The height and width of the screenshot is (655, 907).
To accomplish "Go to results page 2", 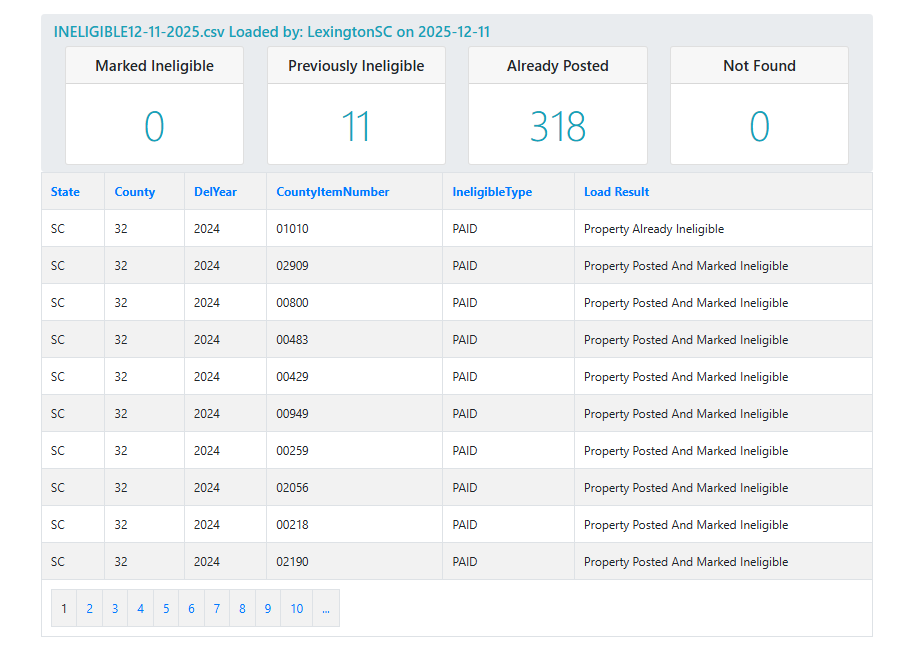I will click(90, 608).
